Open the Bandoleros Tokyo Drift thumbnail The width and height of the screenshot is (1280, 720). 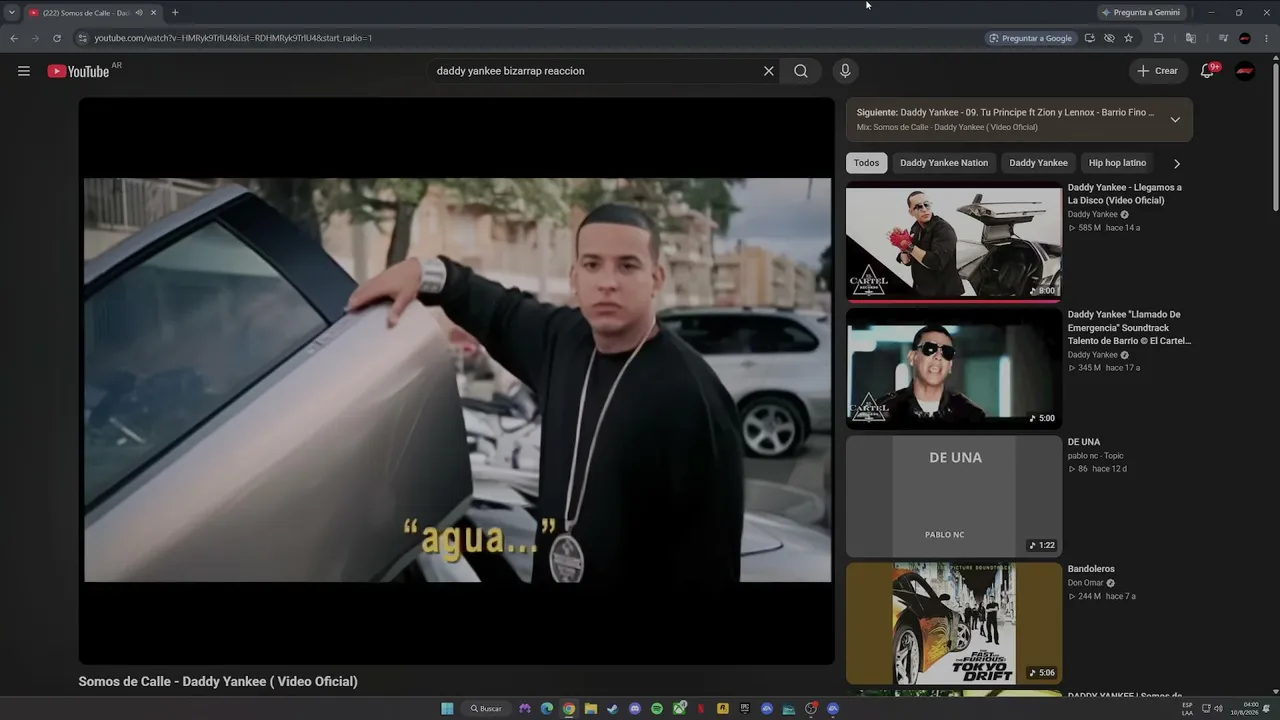click(954, 623)
